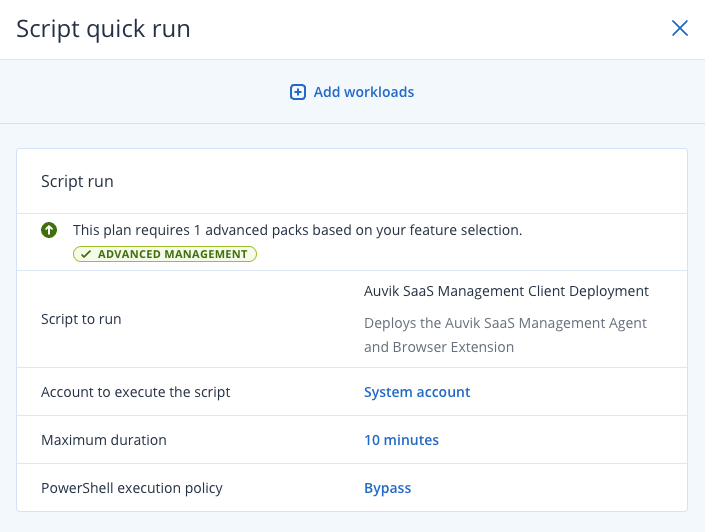Open the Add workloads link
This screenshot has width=705, height=532.
tap(364, 92)
